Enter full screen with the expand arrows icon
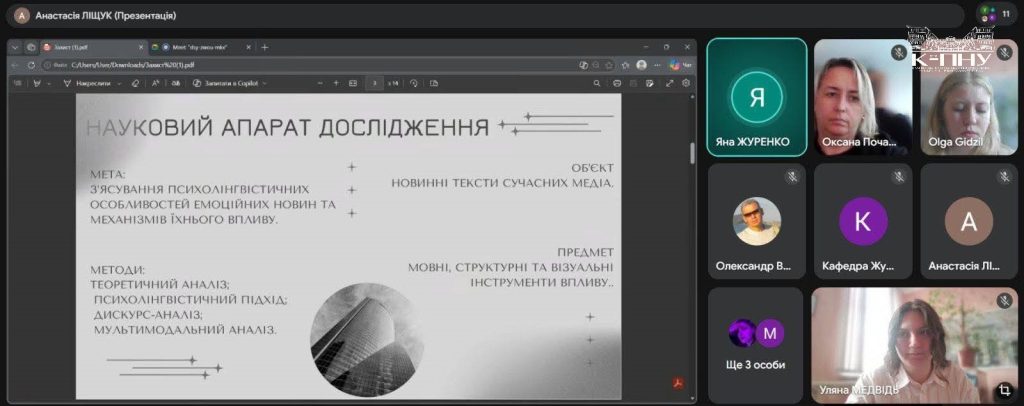Screen dimensions: 1024x406 click(669, 84)
